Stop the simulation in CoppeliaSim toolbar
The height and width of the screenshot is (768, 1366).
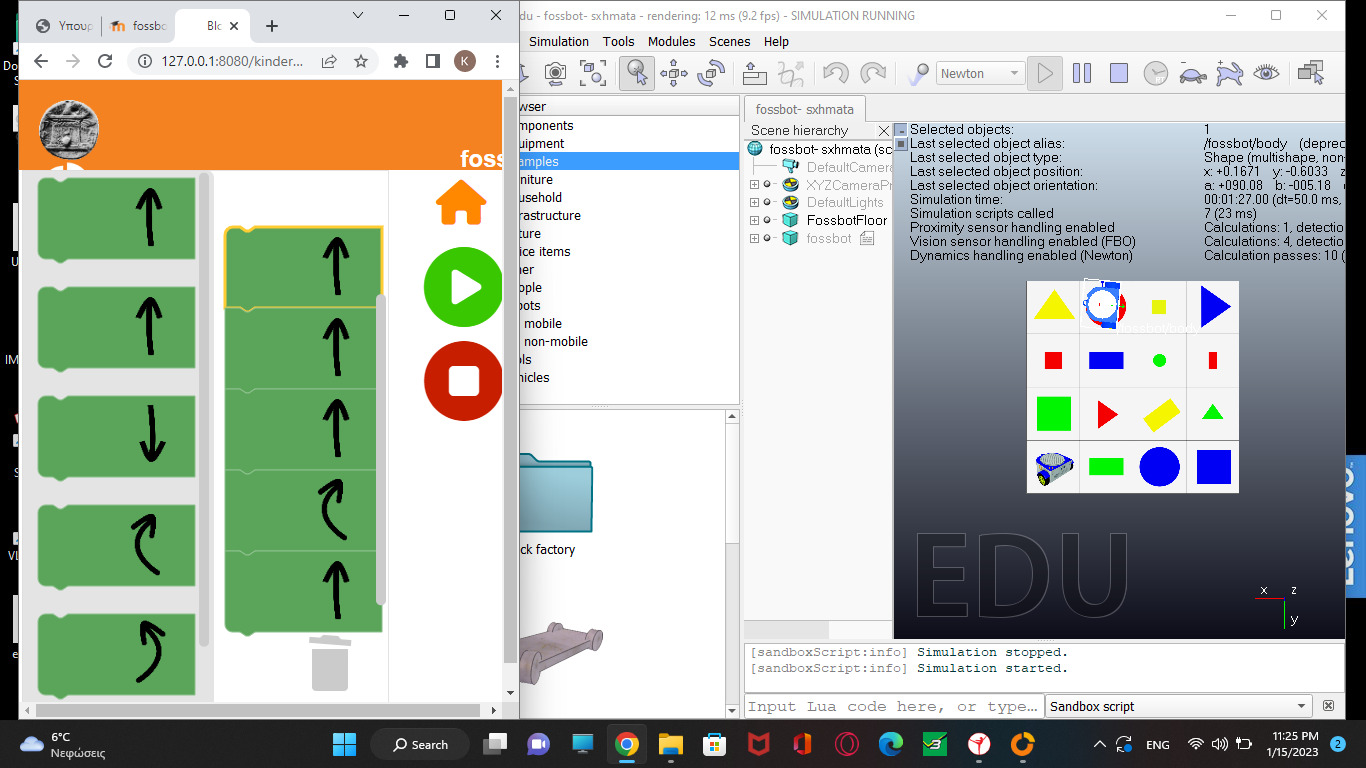click(1119, 73)
